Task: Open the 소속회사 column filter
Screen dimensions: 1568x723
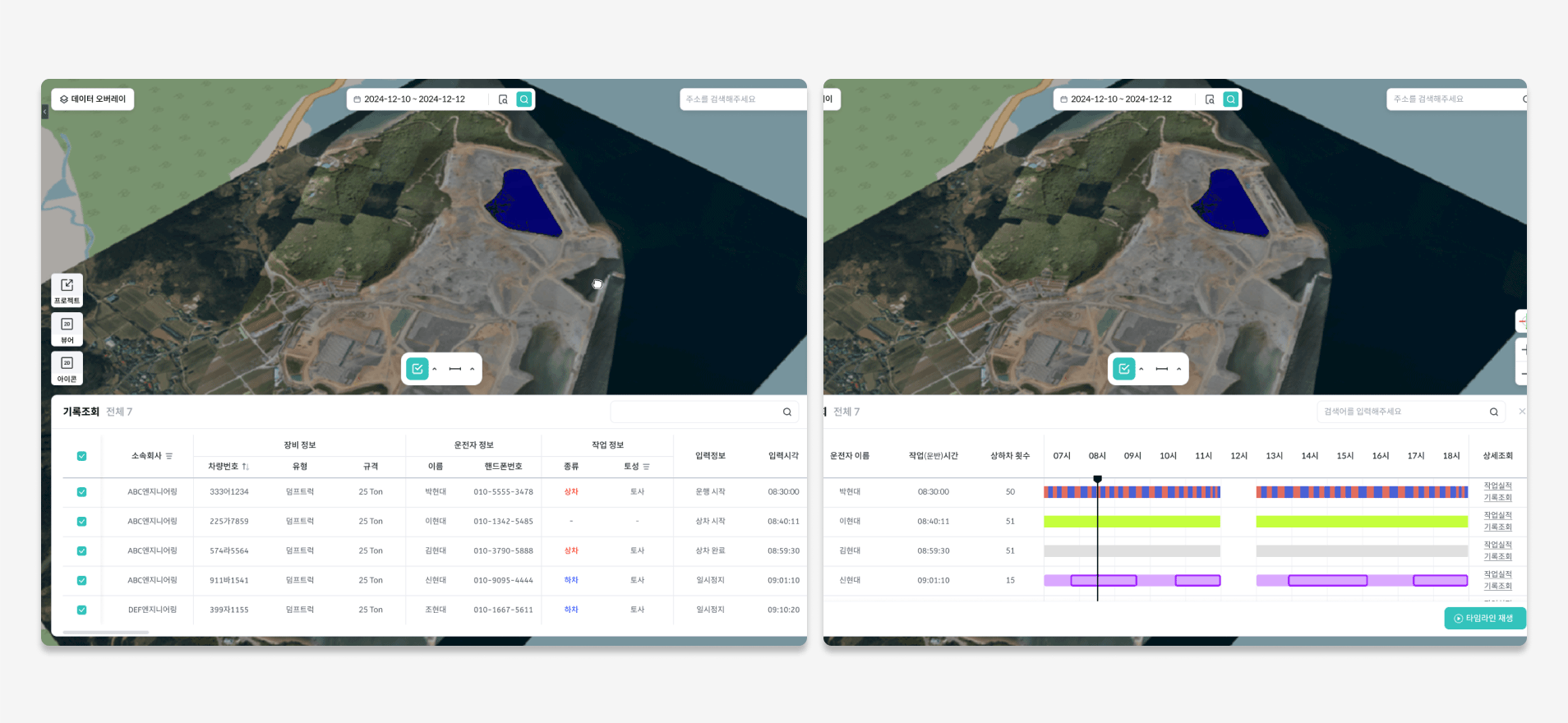Action: (169, 456)
